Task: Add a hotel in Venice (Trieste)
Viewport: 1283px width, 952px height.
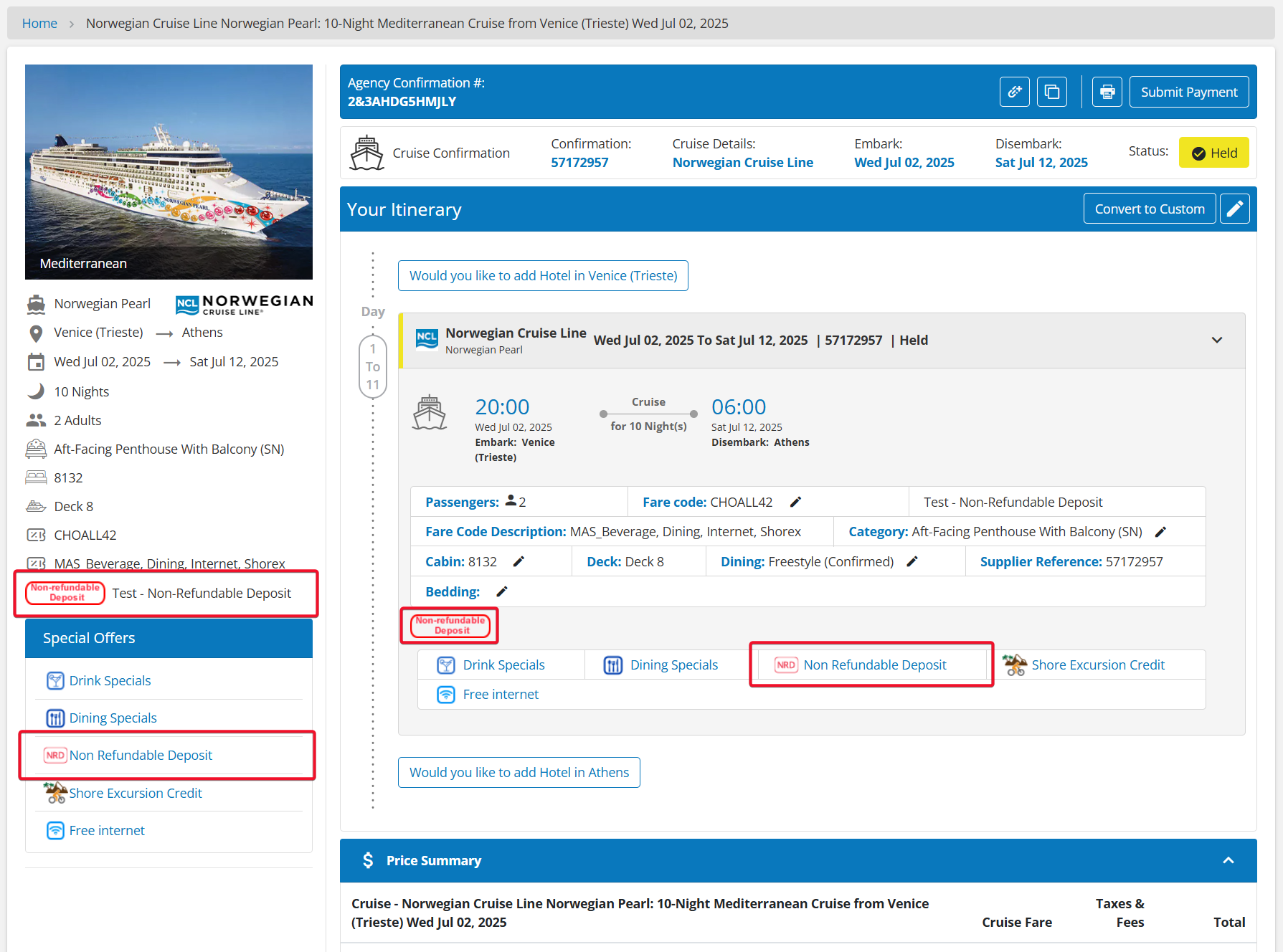Action: click(543, 275)
